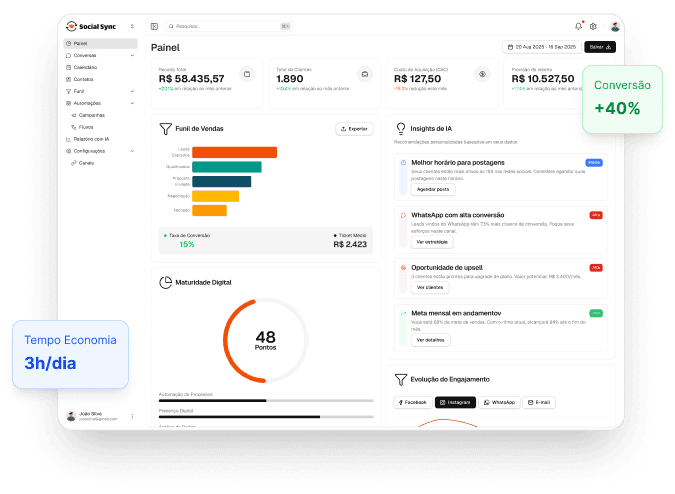The height and width of the screenshot is (494, 675).
Task: Click the user avatar in top bar
Action: tap(615, 26)
